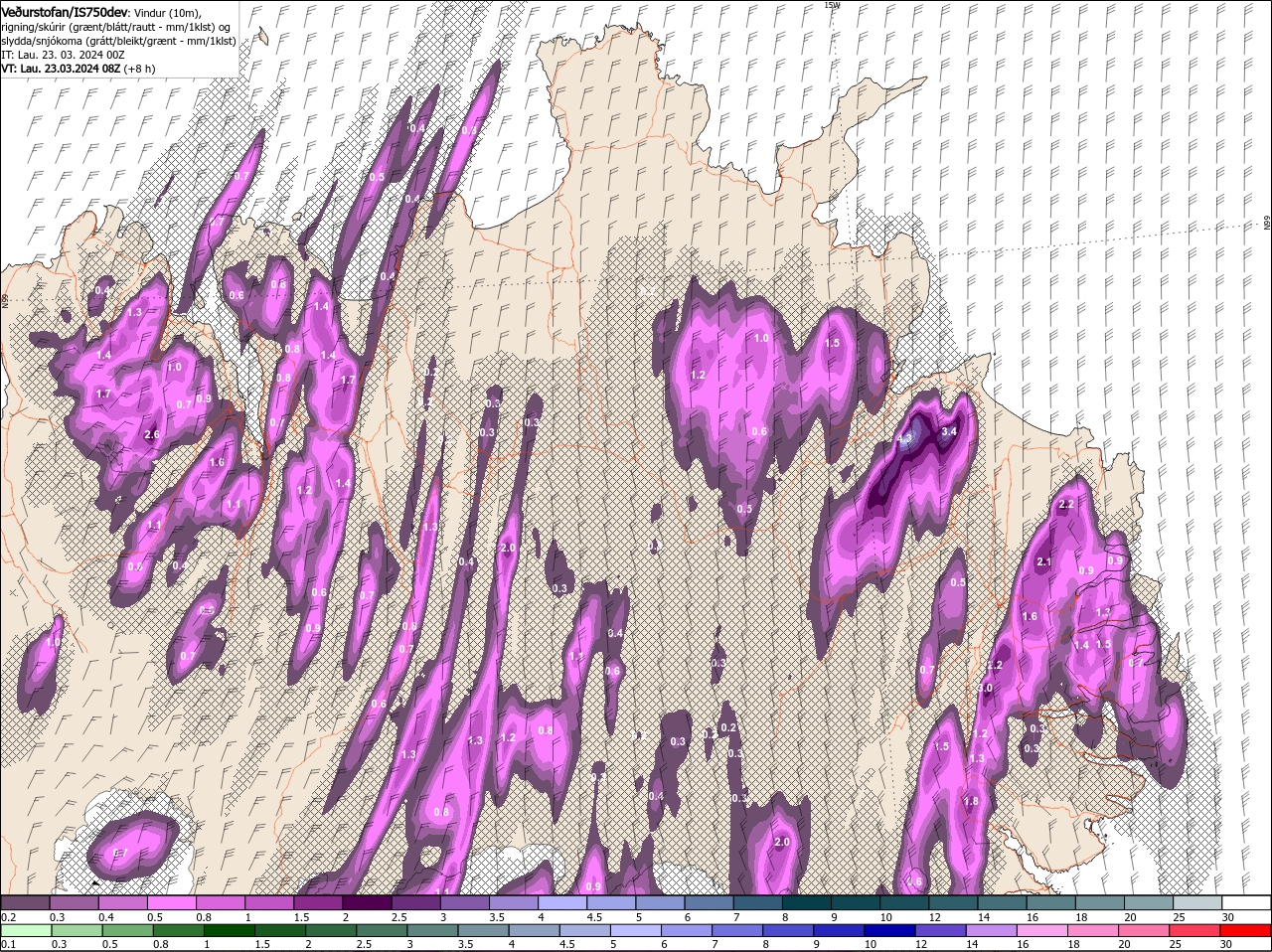
Task: Pick the bright red rain swatch starting at 30
Action: pyautogui.click(x=1246, y=930)
